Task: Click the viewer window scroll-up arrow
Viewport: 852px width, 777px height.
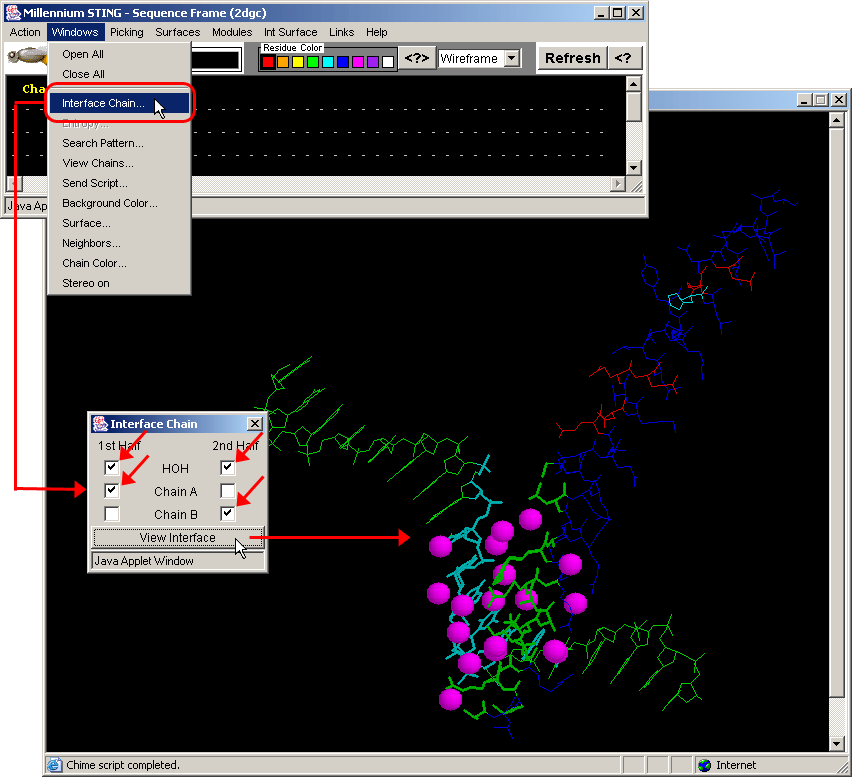Action: click(837, 120)
